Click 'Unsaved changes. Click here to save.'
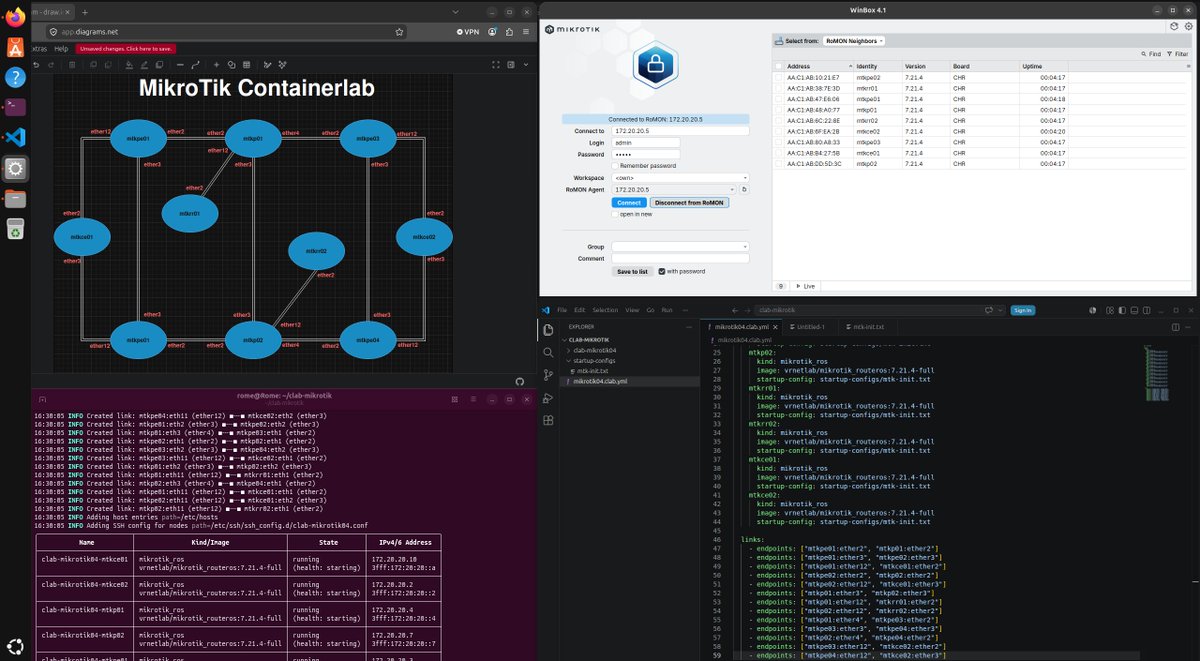 124,48
